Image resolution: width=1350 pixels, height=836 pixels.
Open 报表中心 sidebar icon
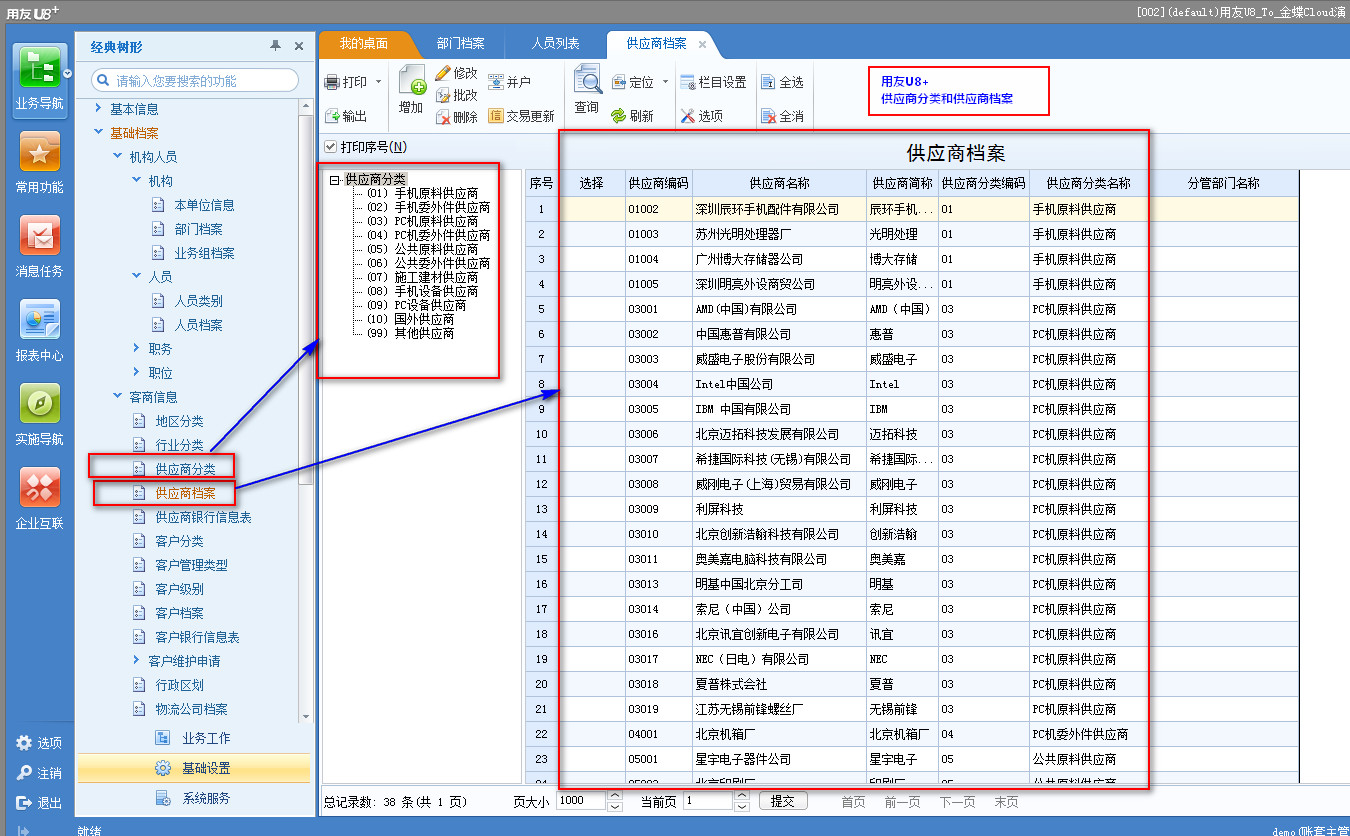click(x=39, y=331)
